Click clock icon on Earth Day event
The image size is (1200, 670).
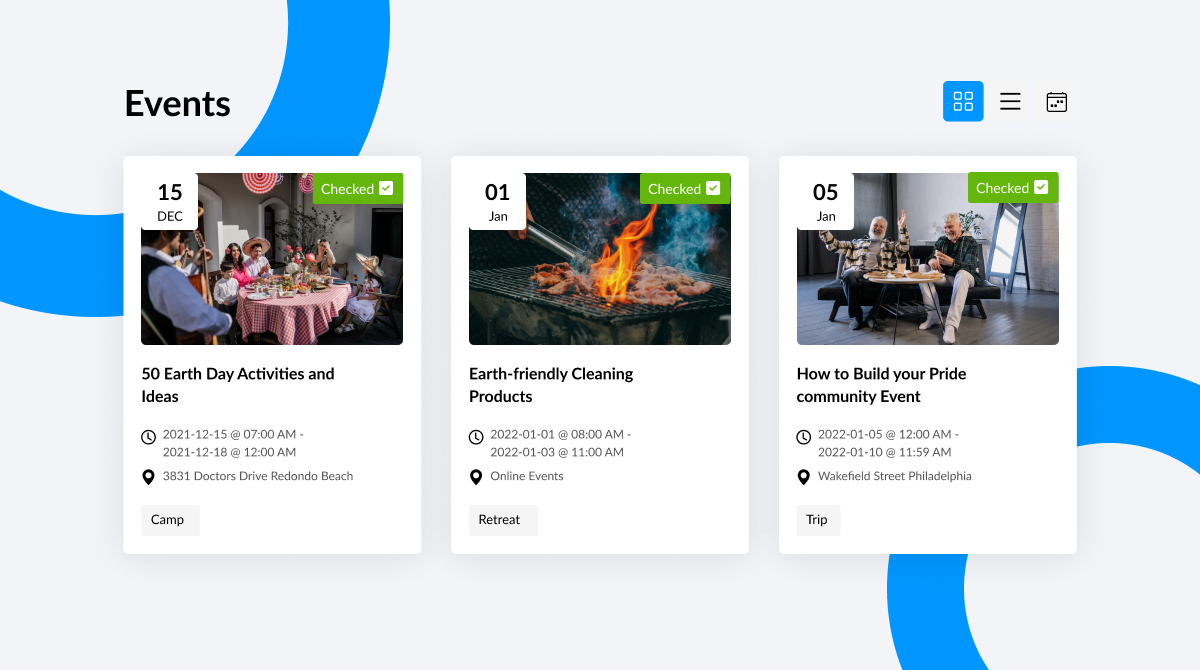pos(148,437)
